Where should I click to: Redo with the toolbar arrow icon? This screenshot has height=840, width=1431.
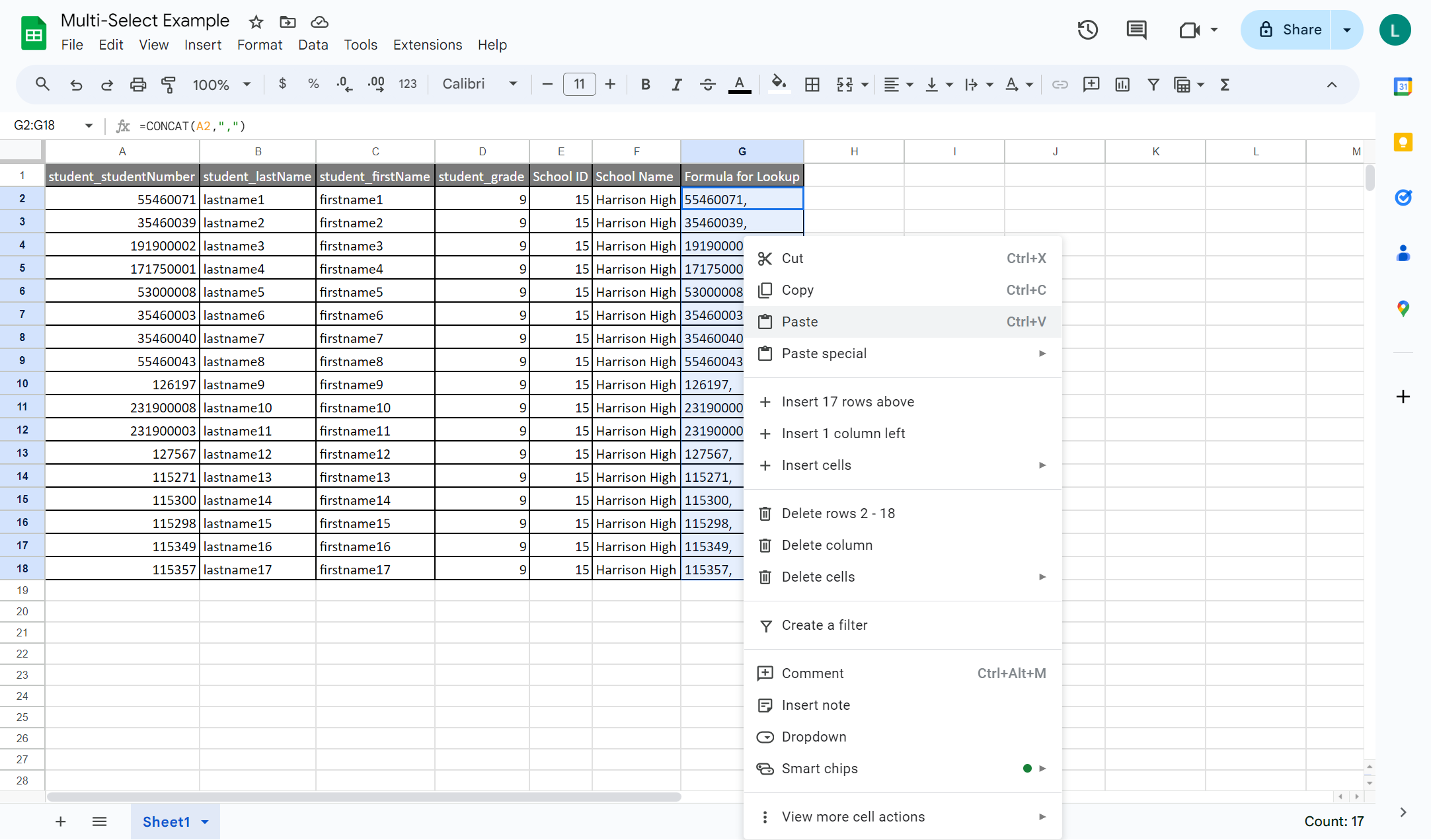[106, 85]
